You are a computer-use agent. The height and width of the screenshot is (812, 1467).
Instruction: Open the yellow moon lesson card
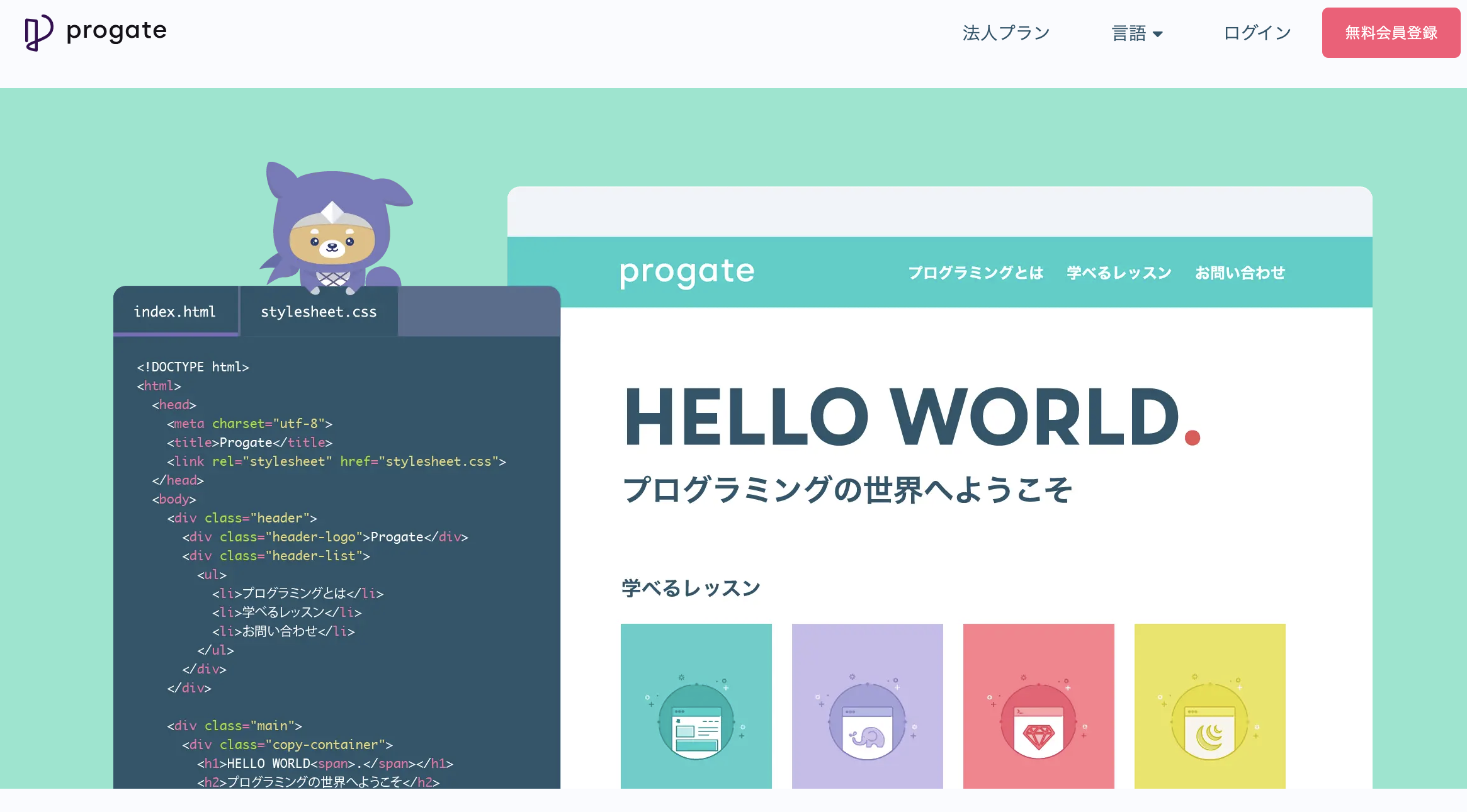[1210, 706]
